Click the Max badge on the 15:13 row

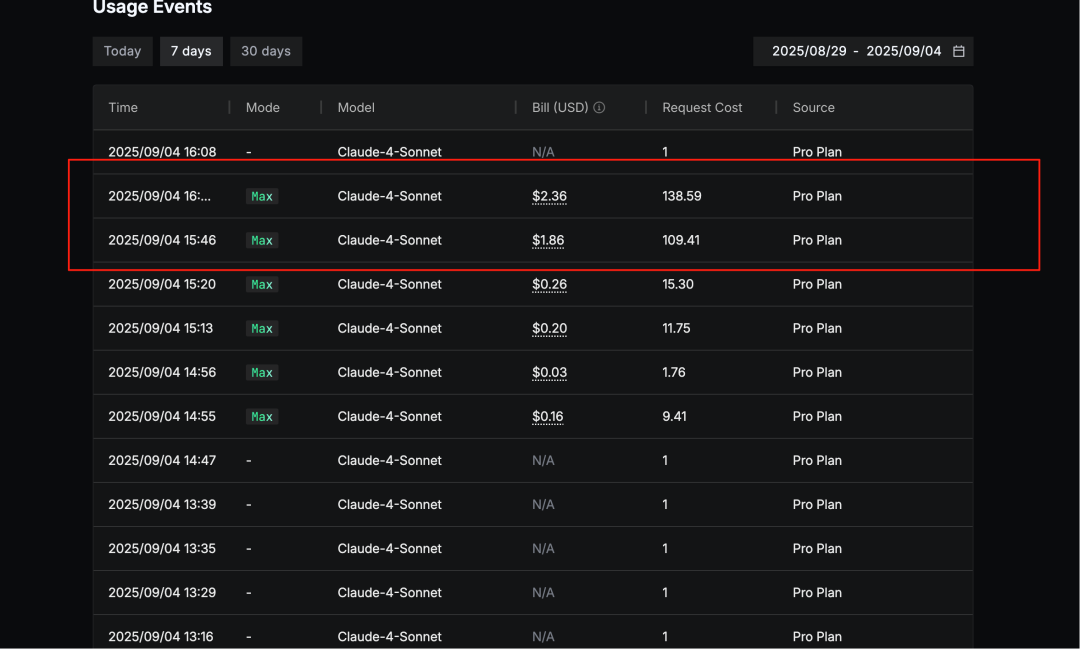(x=262, y=329)
